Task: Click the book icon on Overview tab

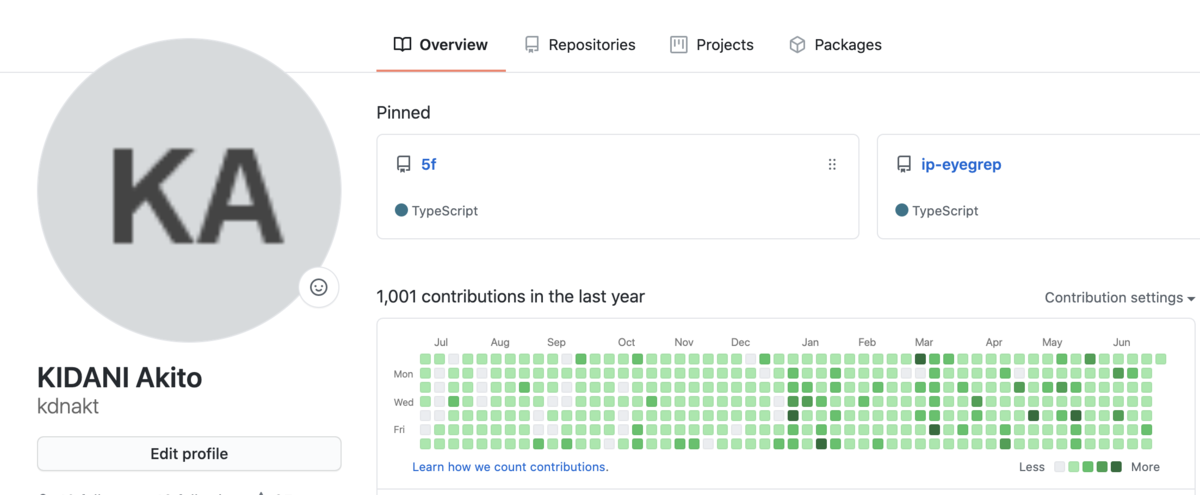Action: tap(402, 45)
